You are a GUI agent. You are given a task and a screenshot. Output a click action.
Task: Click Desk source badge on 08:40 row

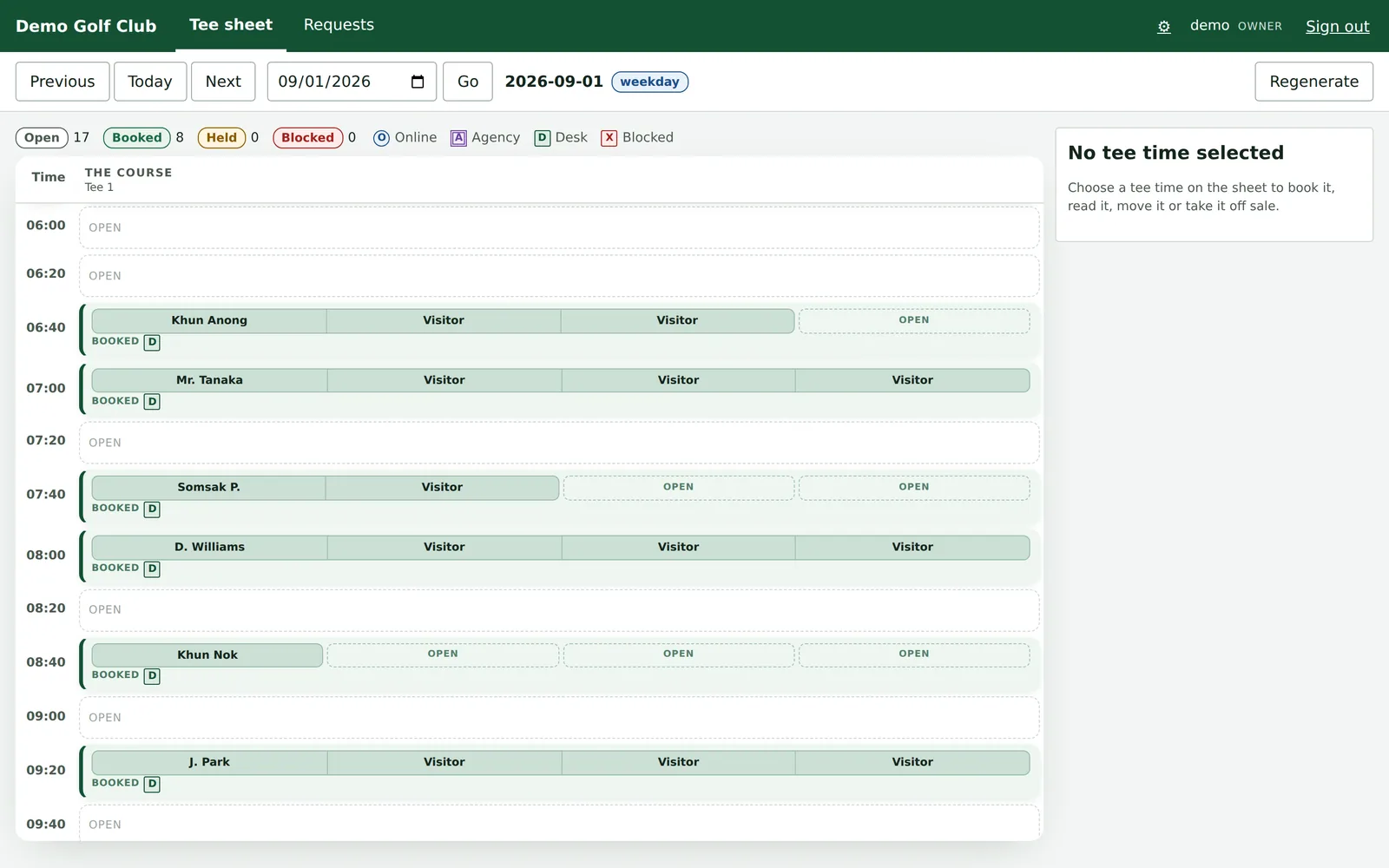[152, 675]
